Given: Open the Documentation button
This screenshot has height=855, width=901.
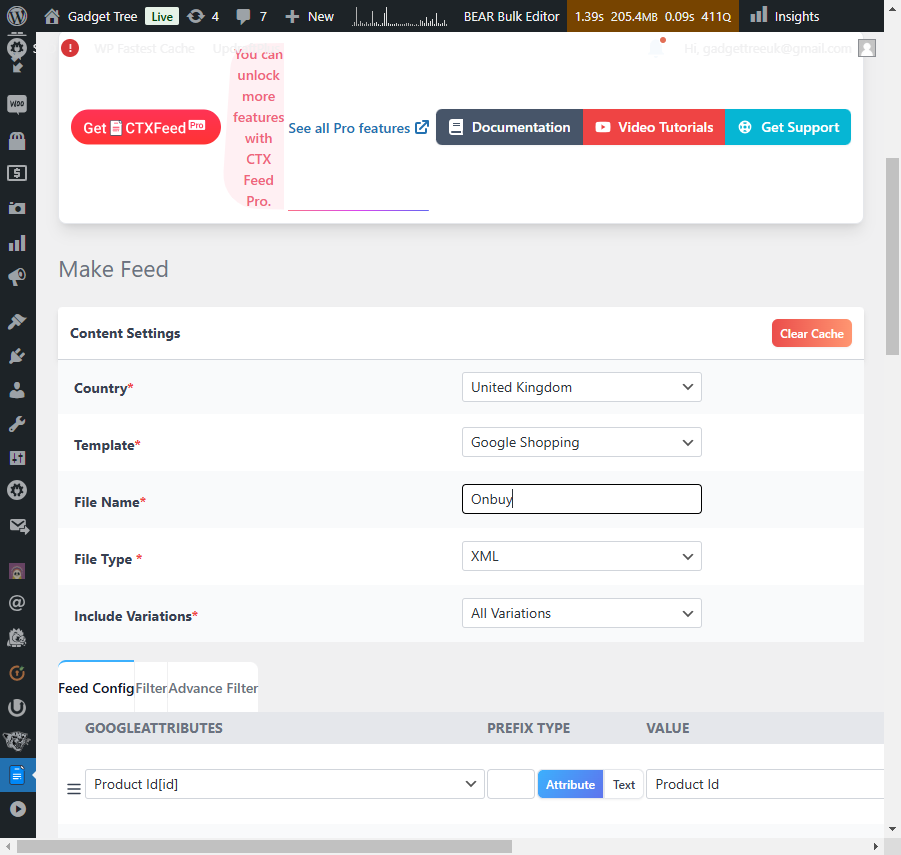Looking at the screenshot, I should [x=509, y=127].
